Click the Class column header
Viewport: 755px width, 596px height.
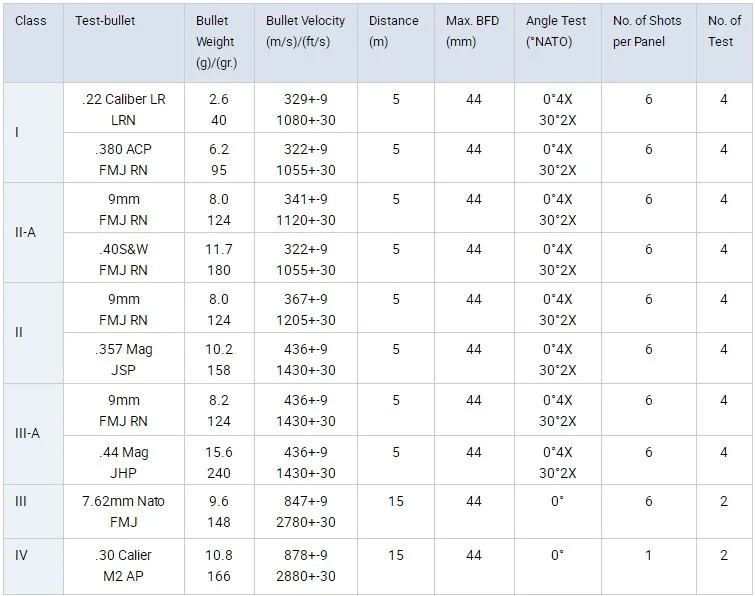click(x=31, y=21)
